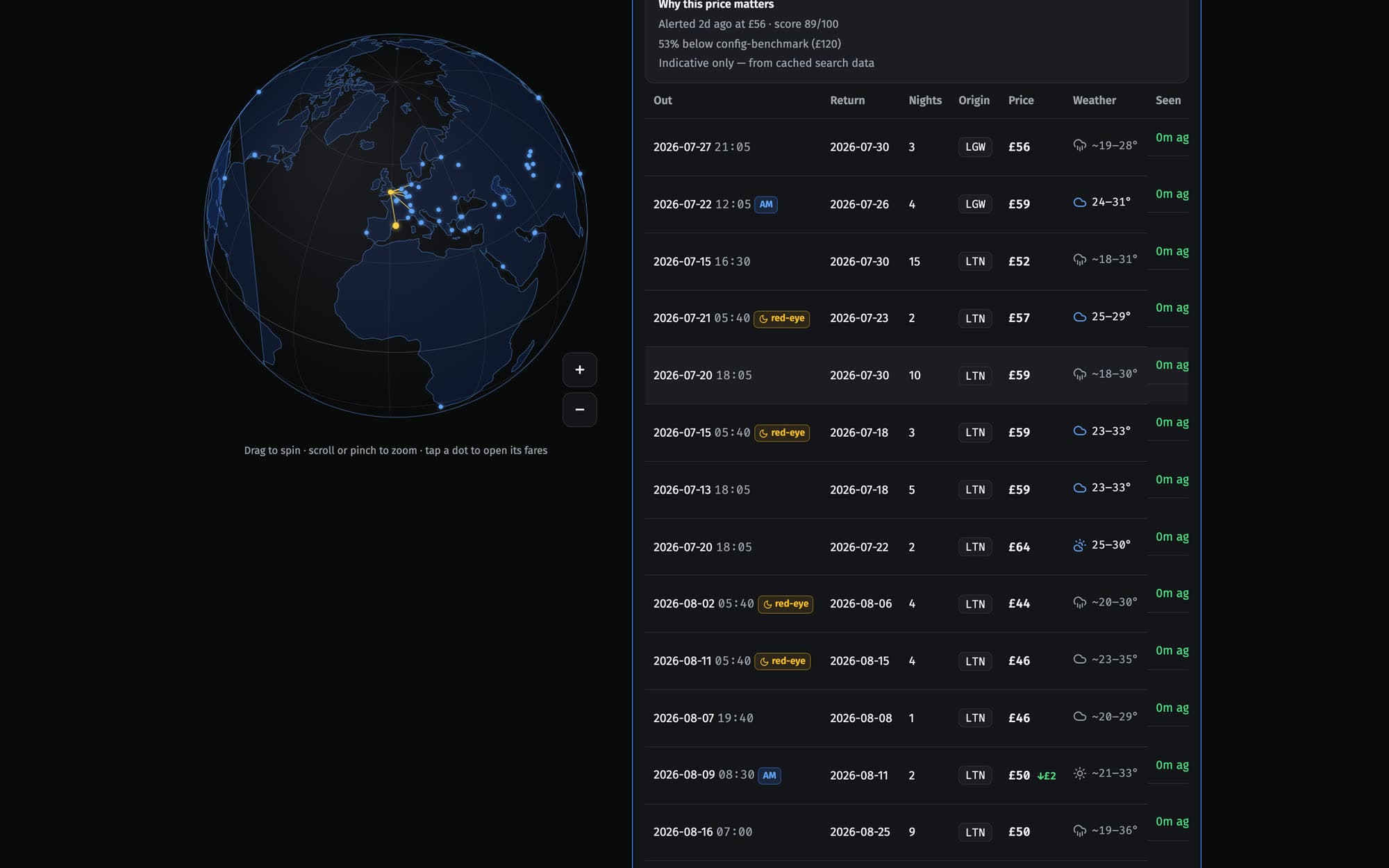Click the Seen column header
The image size is (1389, 868).
point(1168,100)
